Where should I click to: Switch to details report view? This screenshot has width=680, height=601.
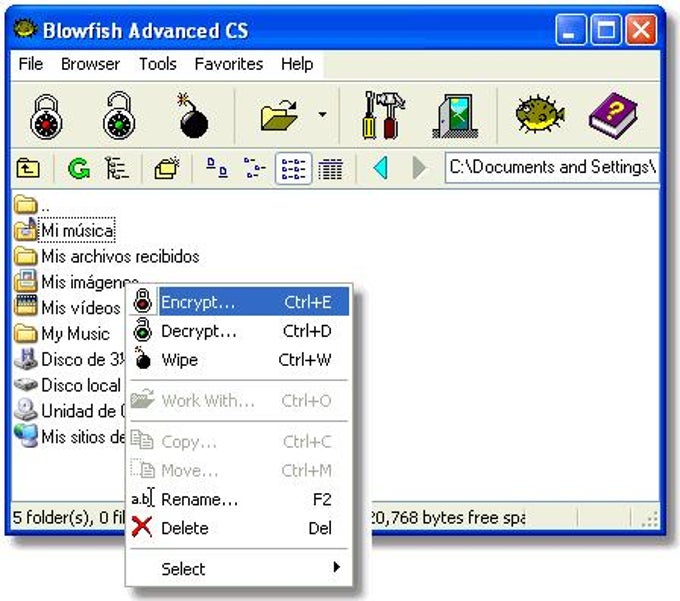(x=330, y=168)
